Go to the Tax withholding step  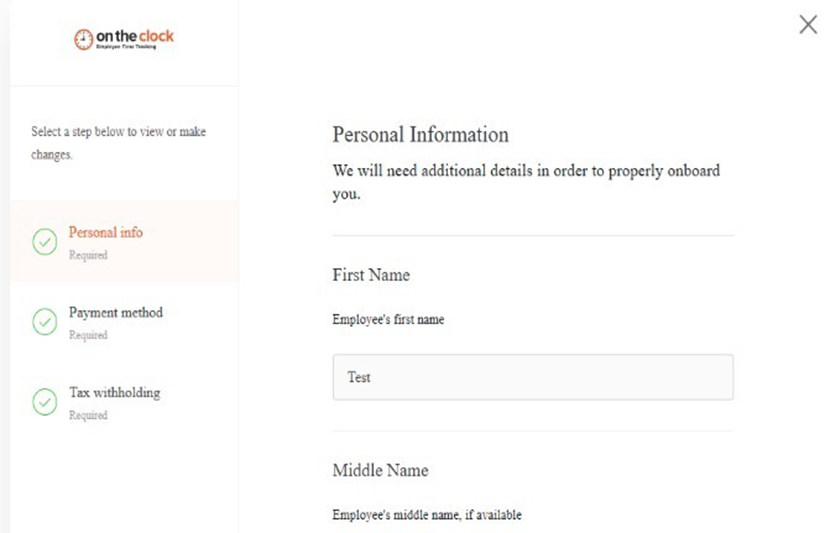point(114,393)
